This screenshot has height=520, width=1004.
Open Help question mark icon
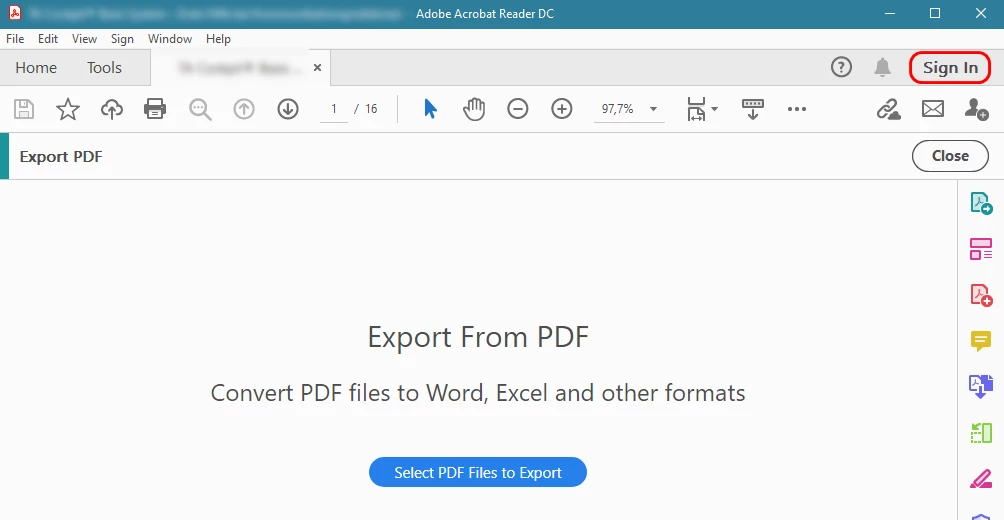pyautogui.click(x=841, y=67)
